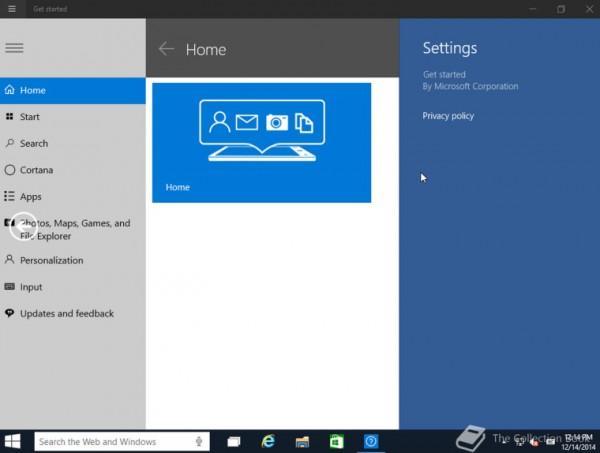The width and height of the screenshot is (600, 453).
Task: Click the Search the Web and Windows box
Action: [110, 441]
